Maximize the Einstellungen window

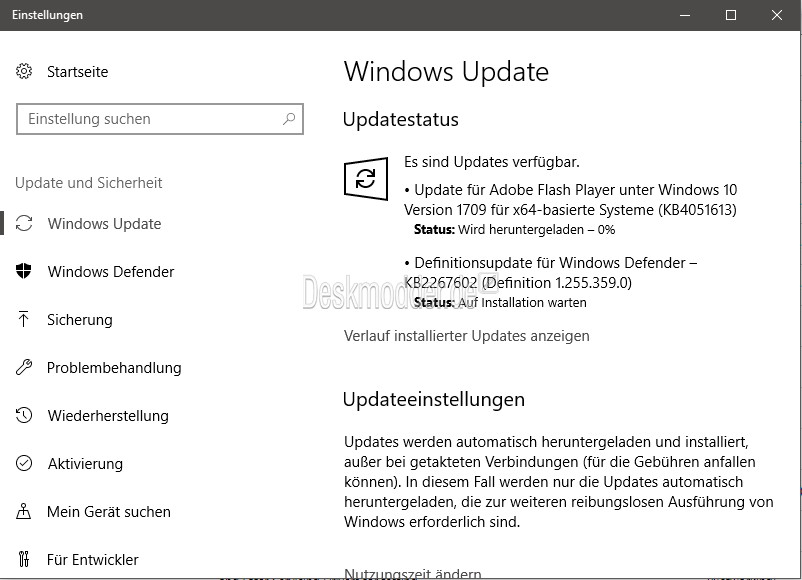(x=731, y=15)
